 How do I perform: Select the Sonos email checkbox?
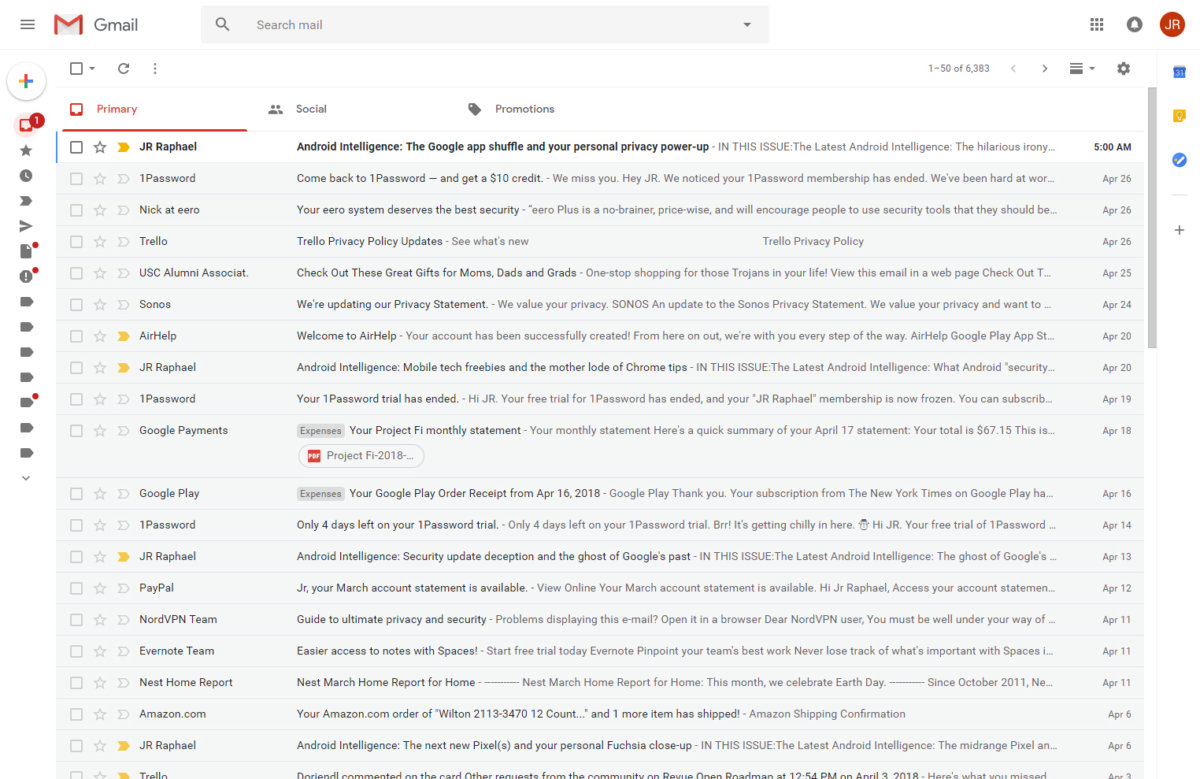pyautogui.click(x=76, y=304)
